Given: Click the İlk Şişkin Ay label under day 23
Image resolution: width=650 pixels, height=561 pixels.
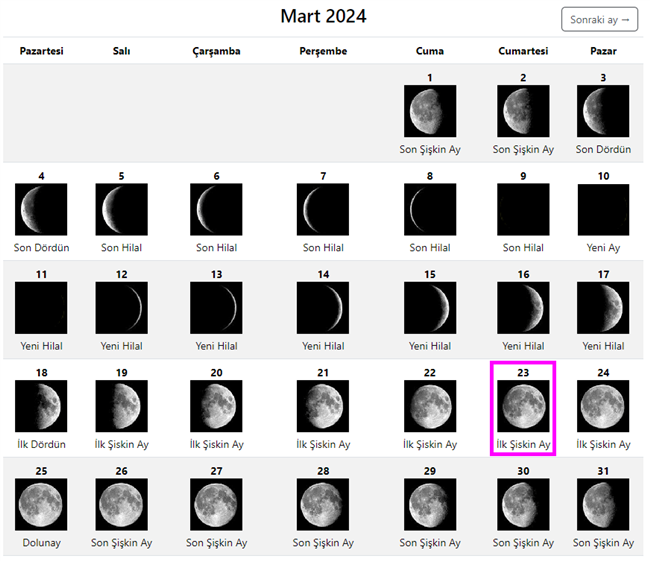Looking at the screenshot, I should tap(523, 444).
